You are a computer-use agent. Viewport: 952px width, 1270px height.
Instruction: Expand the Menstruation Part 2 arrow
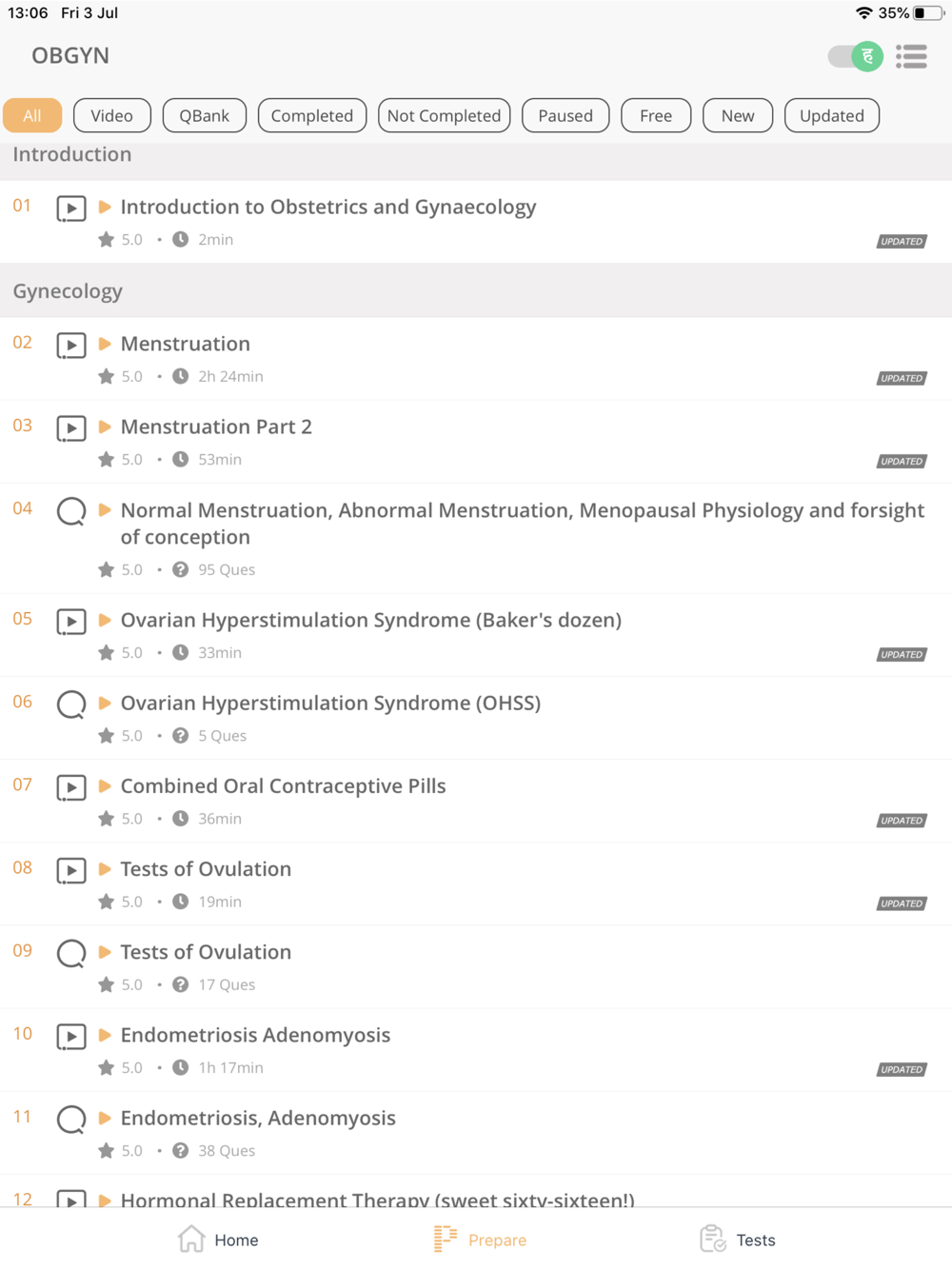click(105, 427)
